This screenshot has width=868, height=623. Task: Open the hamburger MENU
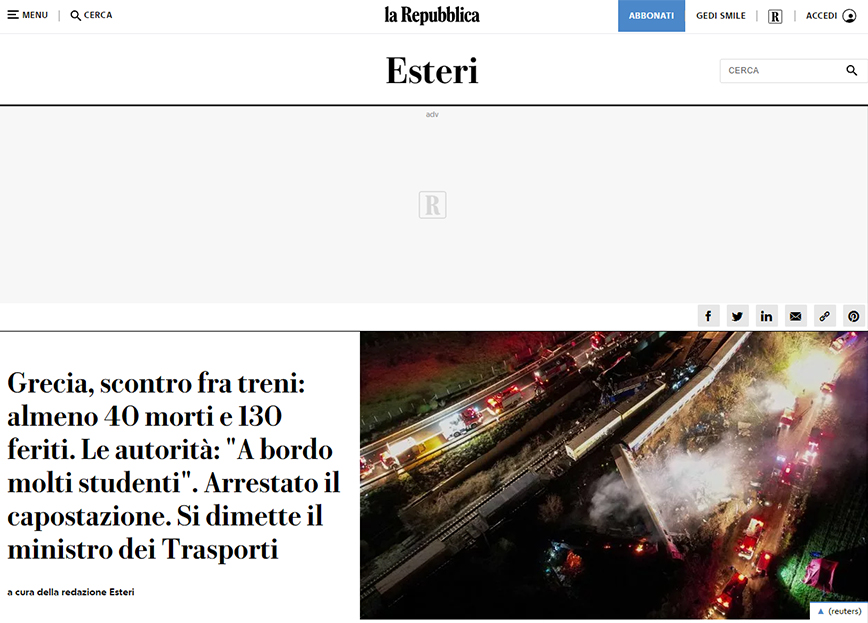[28, 16]
